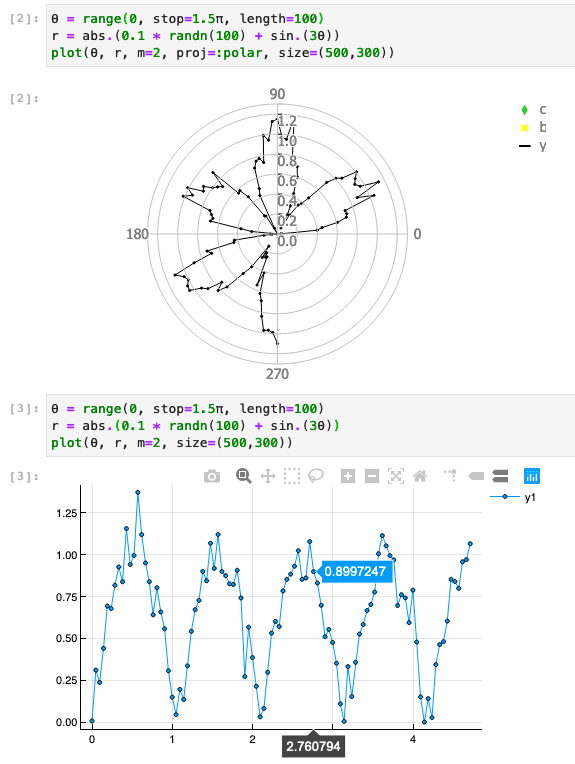Enable compare data on hover
The width and height of the screenshot is (575, 764).
500,476
